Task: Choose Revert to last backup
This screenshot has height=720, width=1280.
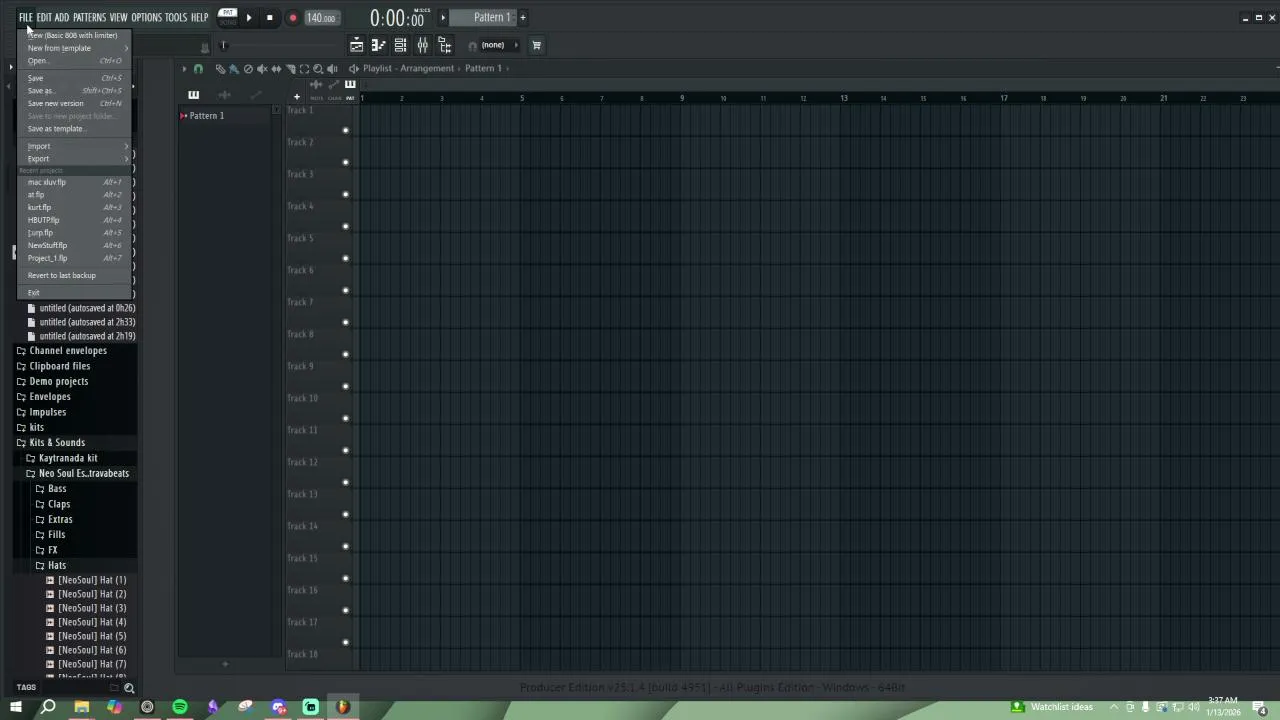Action: (x=74, y=276)
